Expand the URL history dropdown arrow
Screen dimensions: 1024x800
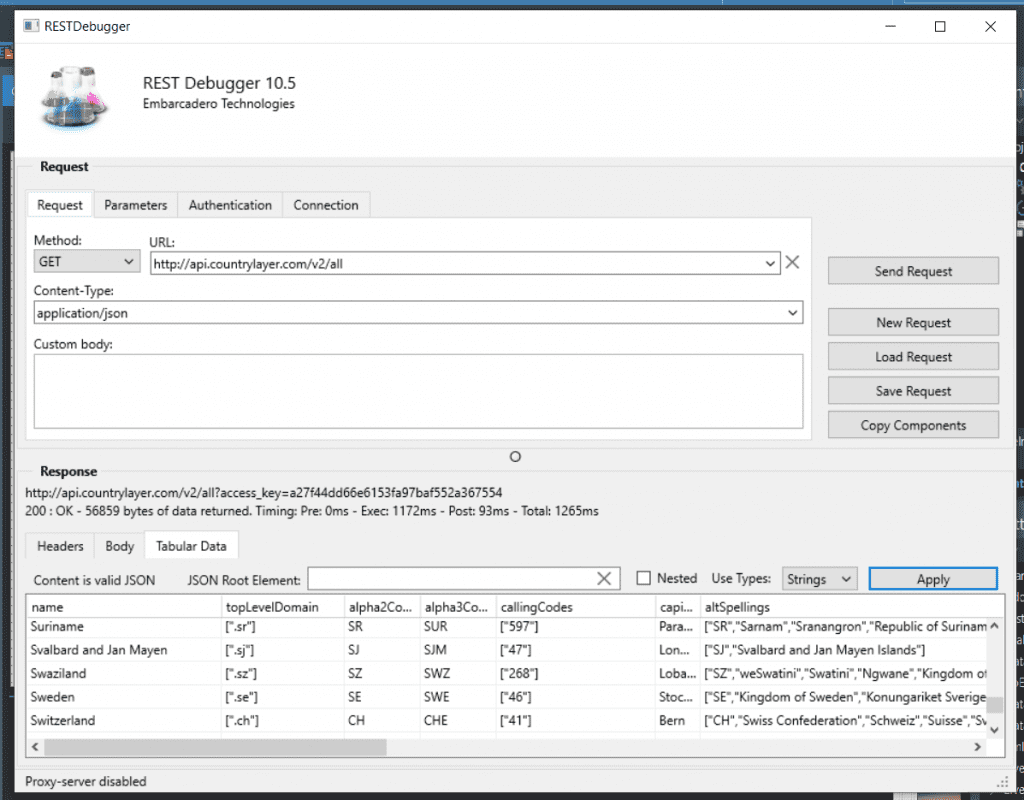(770, 264)
